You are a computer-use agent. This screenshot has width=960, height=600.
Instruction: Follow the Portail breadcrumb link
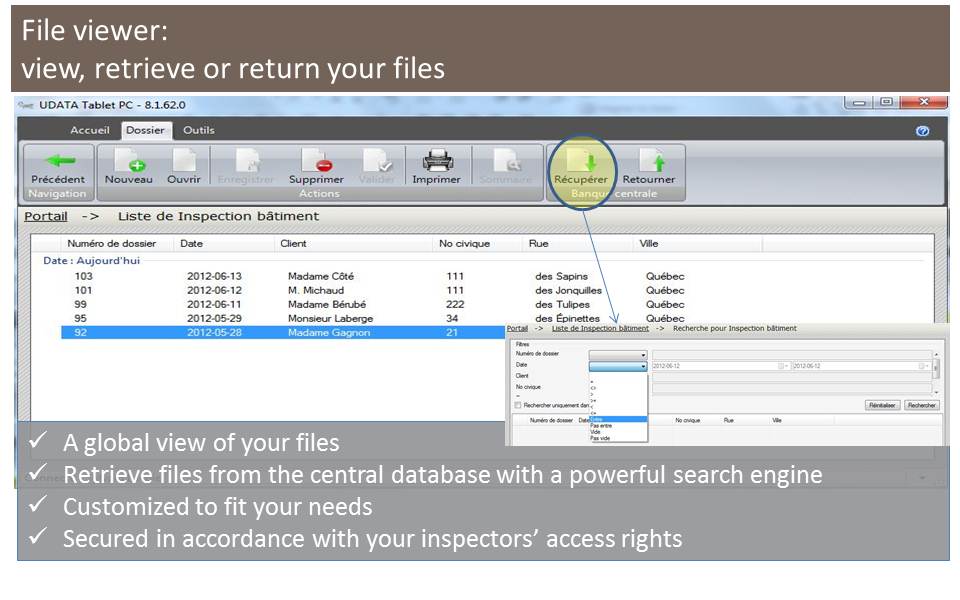click(46, 216)
